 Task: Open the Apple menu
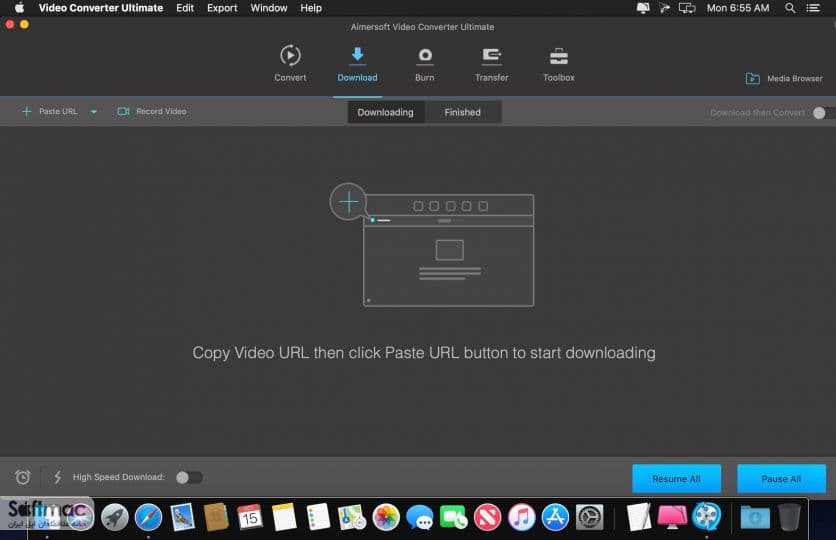19,8
